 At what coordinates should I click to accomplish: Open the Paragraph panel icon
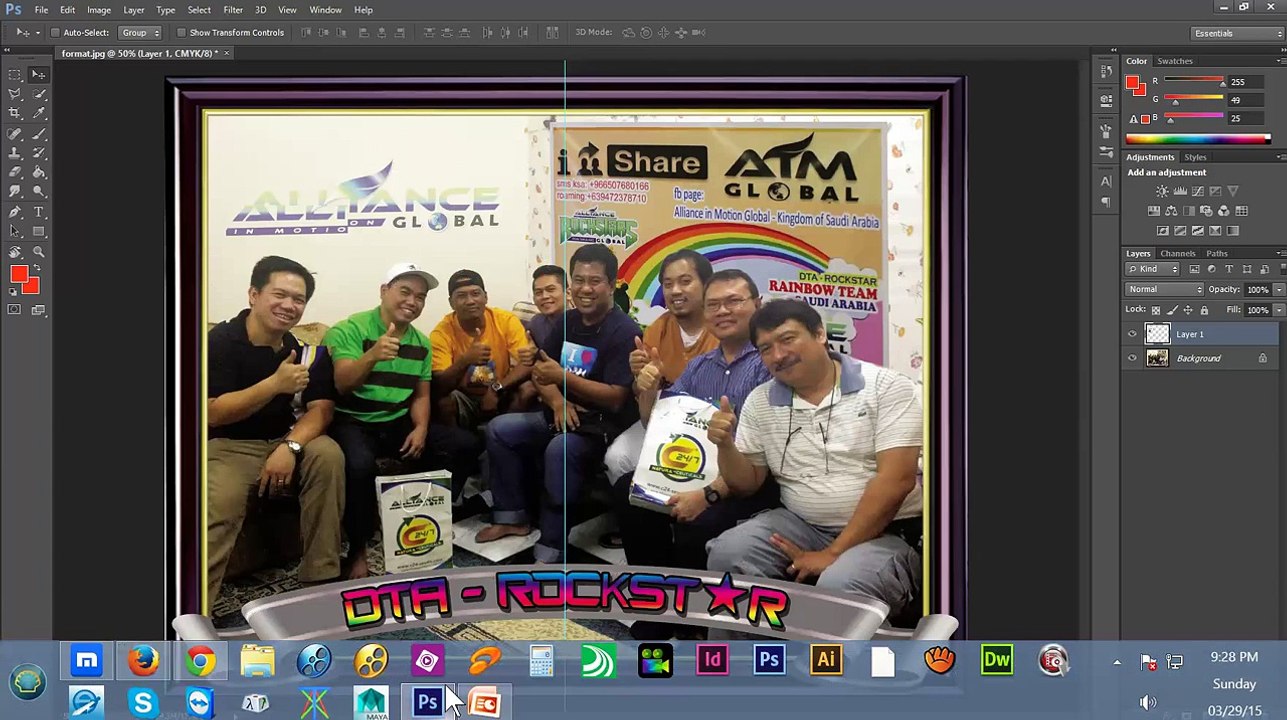point(1106,201)
